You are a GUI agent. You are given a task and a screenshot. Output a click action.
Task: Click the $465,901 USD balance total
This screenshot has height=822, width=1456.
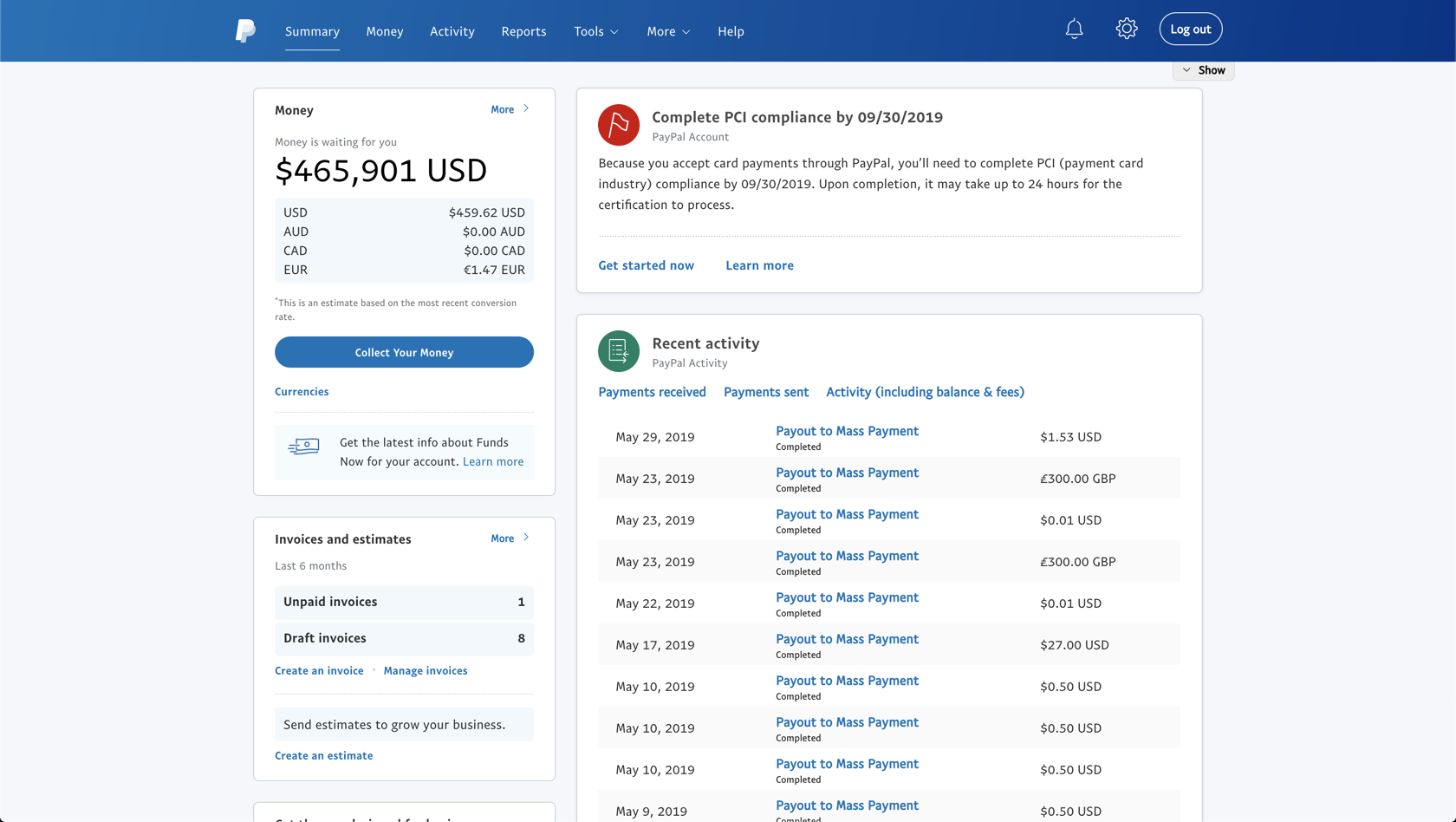point(381,170)
